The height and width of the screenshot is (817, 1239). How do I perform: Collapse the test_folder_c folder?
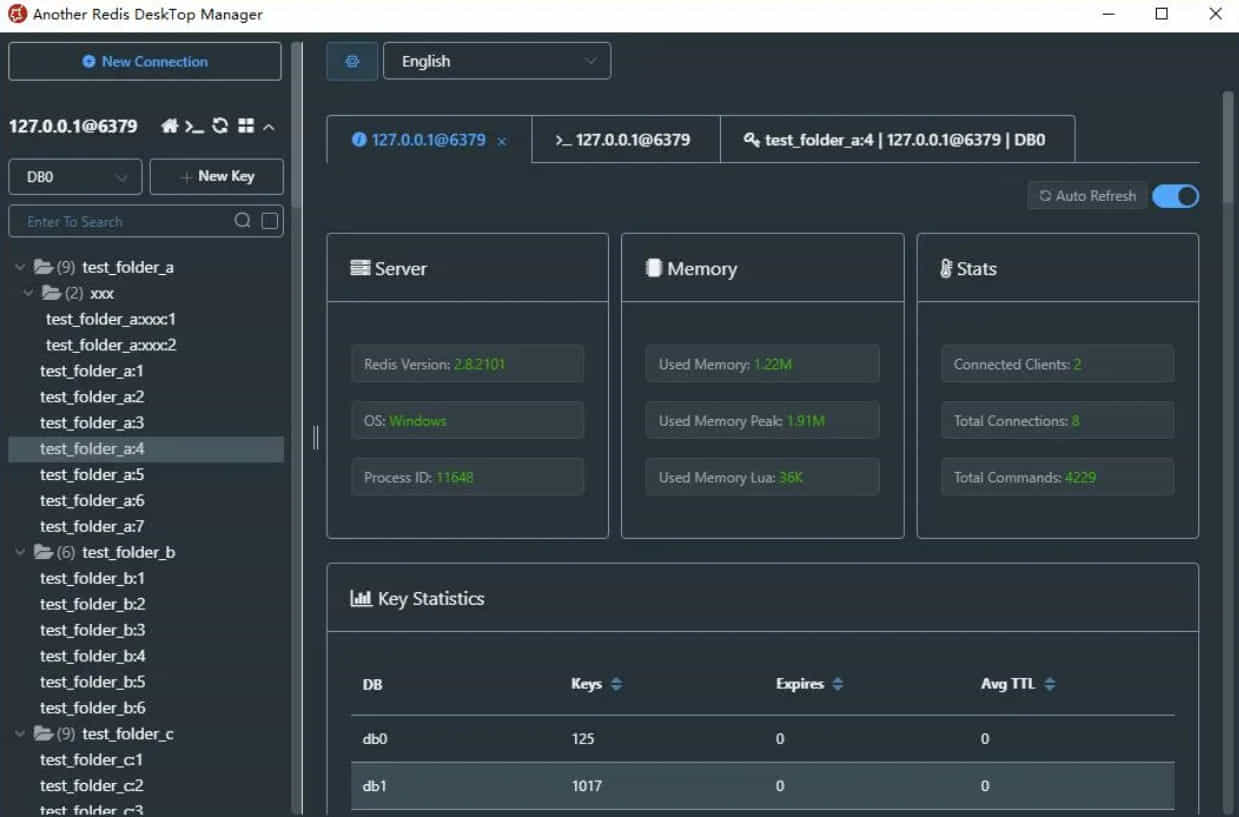[21, 733]
